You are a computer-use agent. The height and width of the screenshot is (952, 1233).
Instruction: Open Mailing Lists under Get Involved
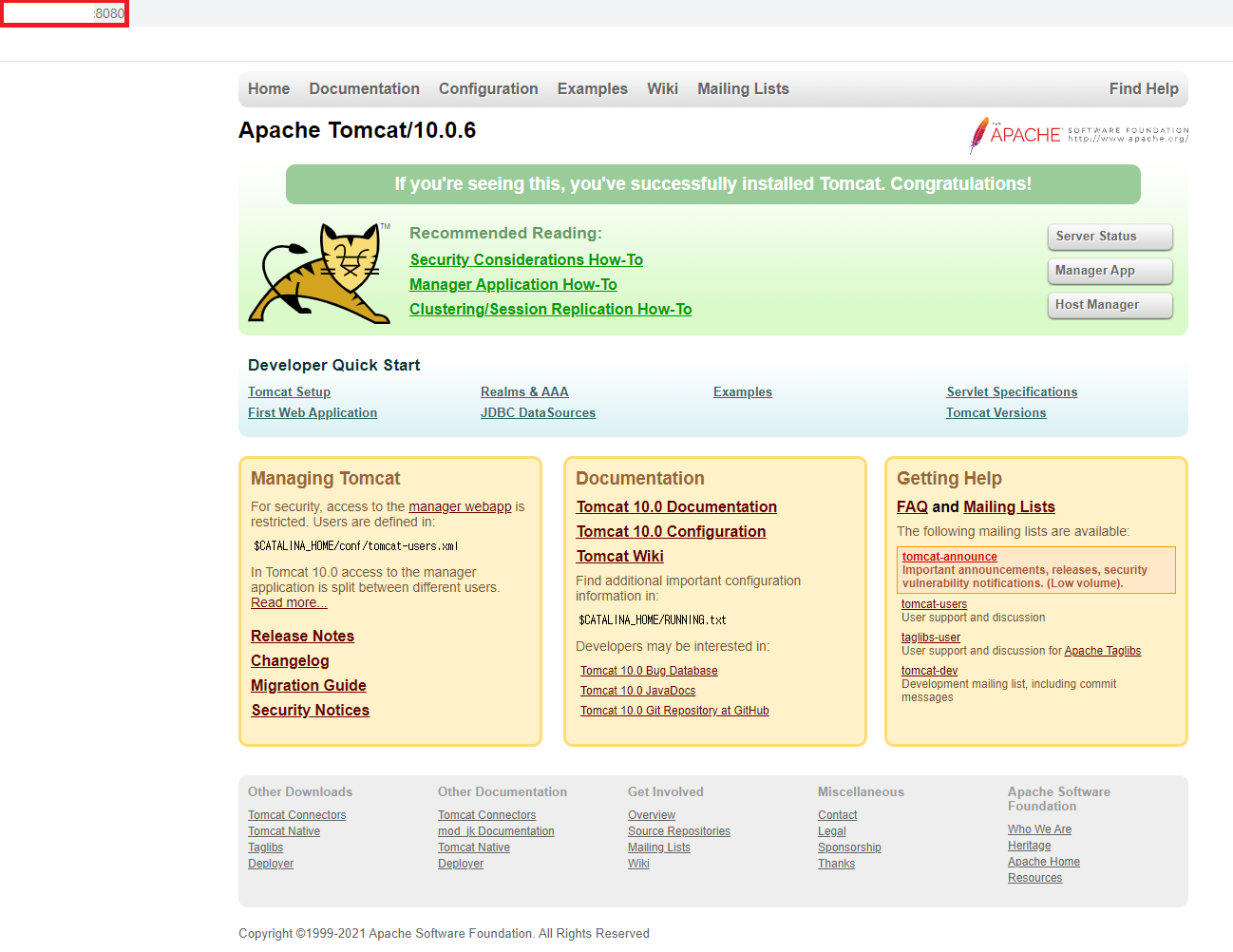pos(658,847)
